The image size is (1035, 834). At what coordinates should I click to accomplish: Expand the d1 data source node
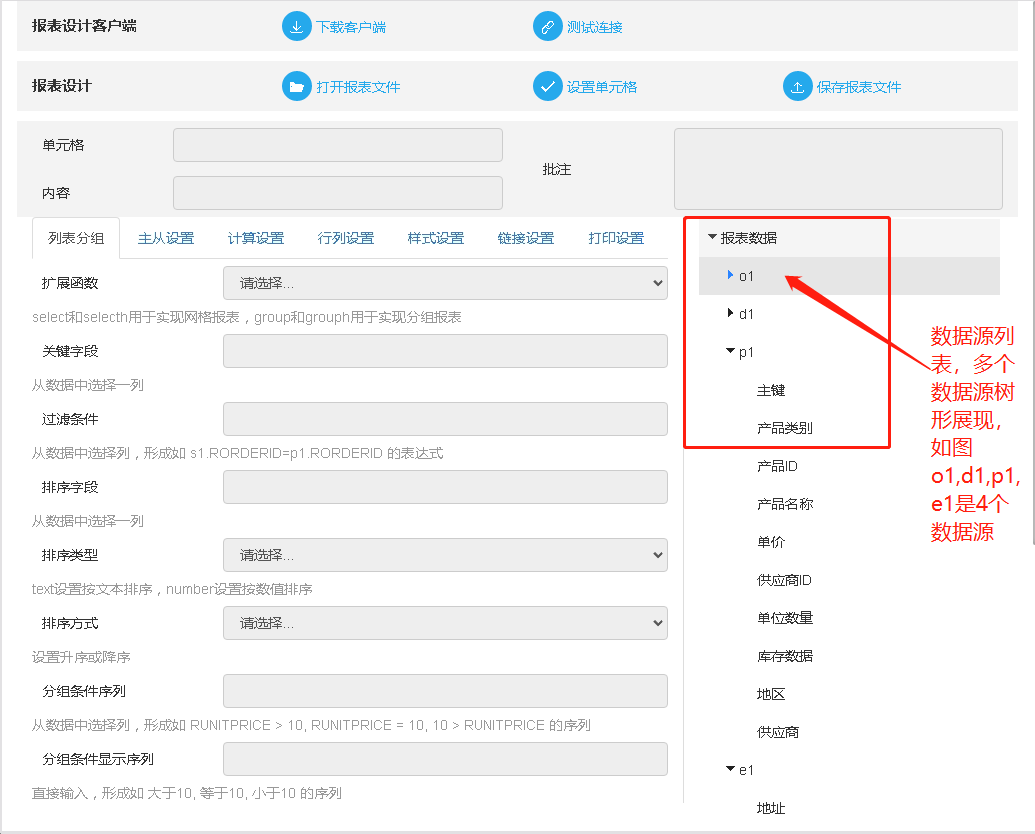730,314
